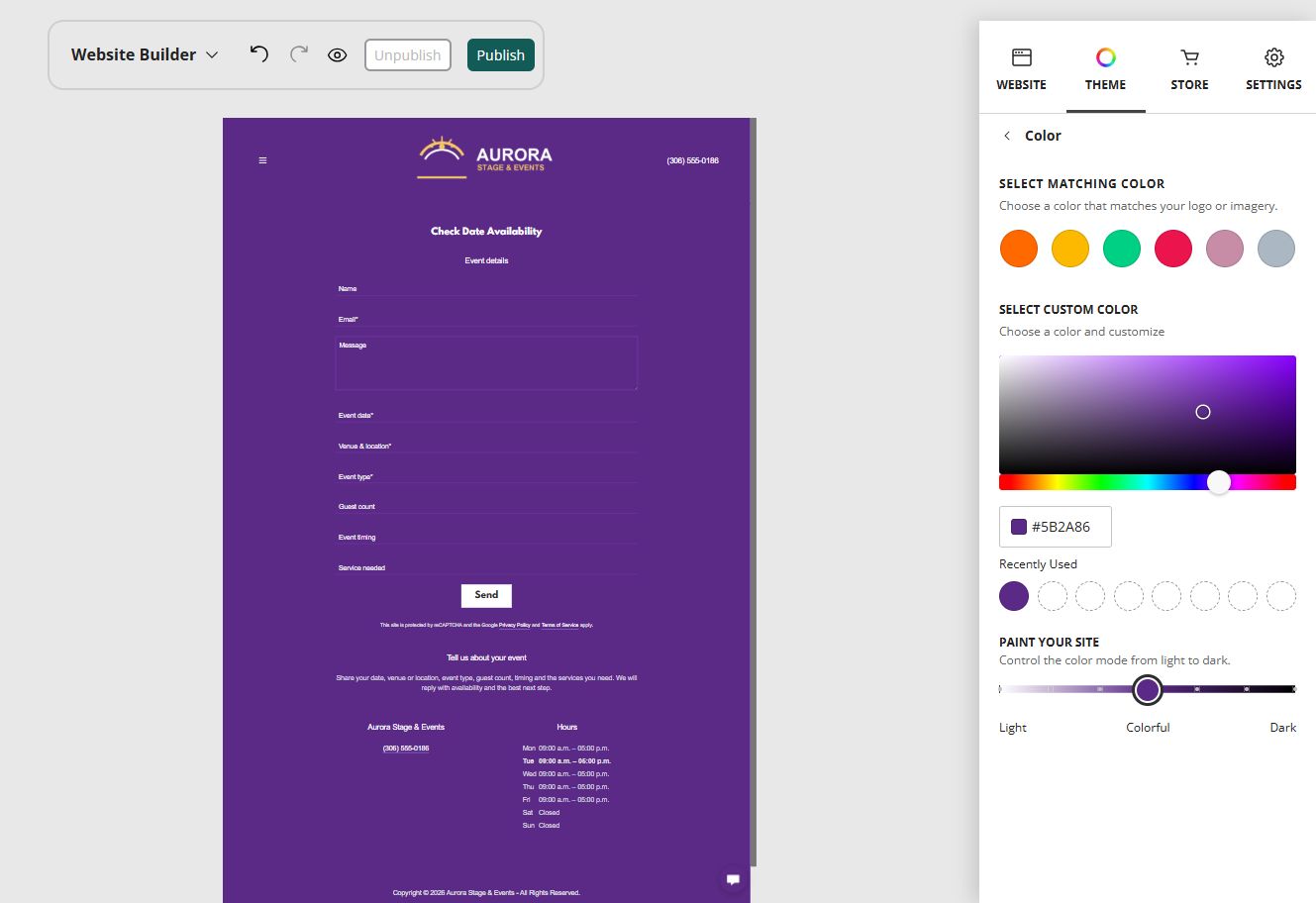Go back from the Color panel
Image resolution: width=1316 pixels, height=903 pixels.
[x=1007, y=136]
